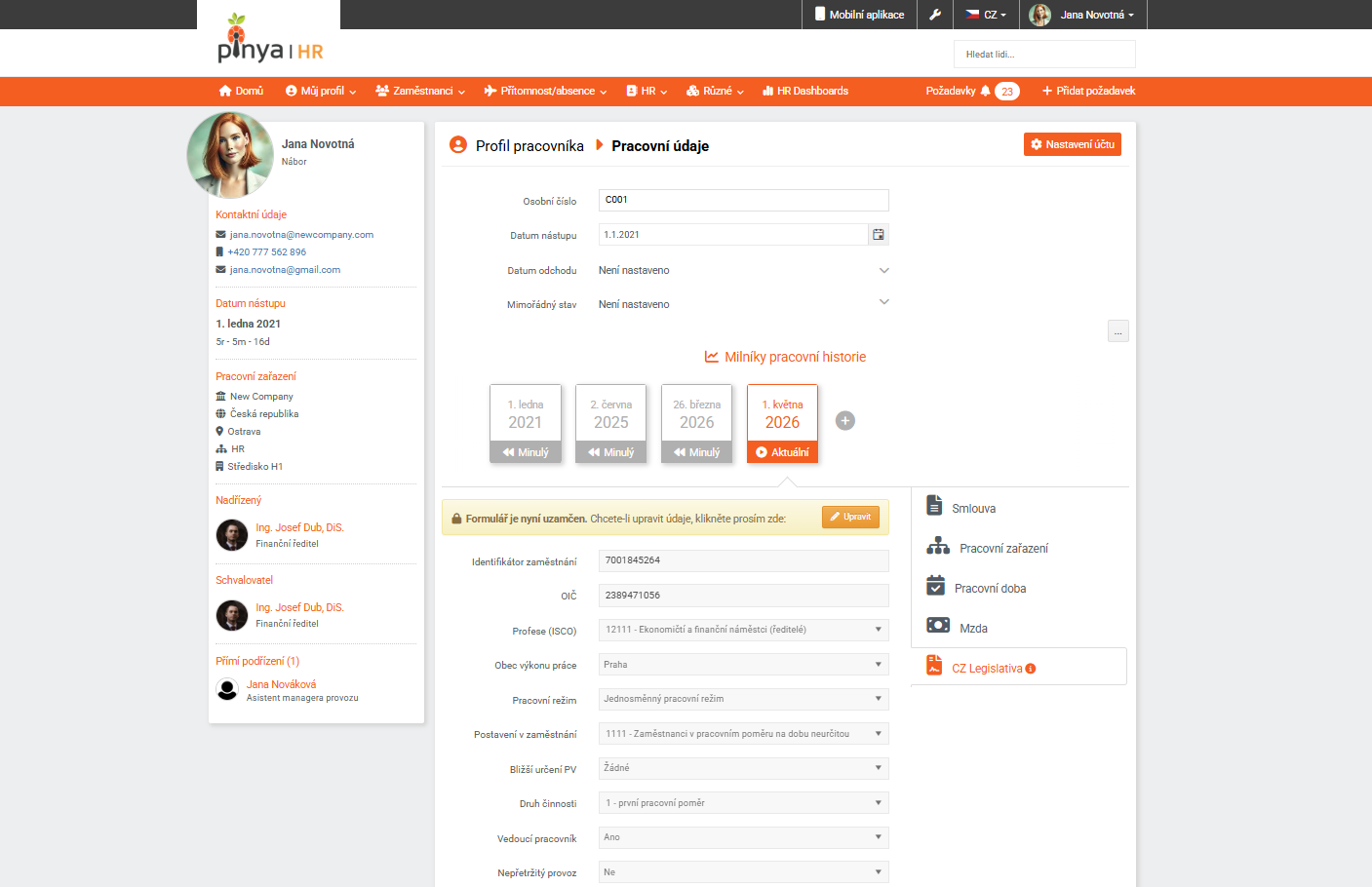The height and width of the screenshot is (887, 1372).
Task: Click Jana Novotná's large profile photo
Action: point(230,156)
